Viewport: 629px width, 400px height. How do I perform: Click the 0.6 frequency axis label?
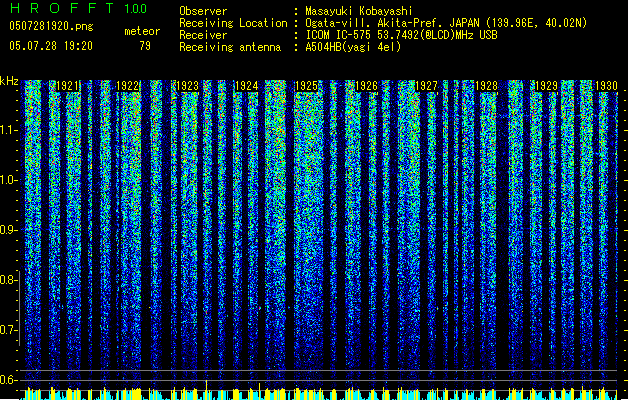tap(8, 380)
